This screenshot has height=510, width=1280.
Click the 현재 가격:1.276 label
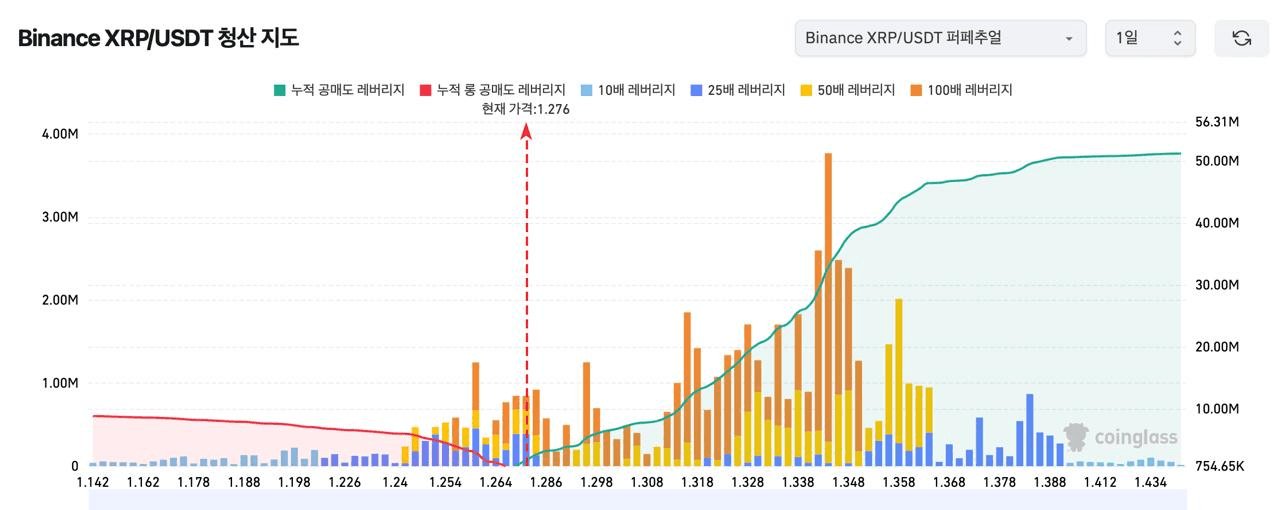[x=526, y=109]
